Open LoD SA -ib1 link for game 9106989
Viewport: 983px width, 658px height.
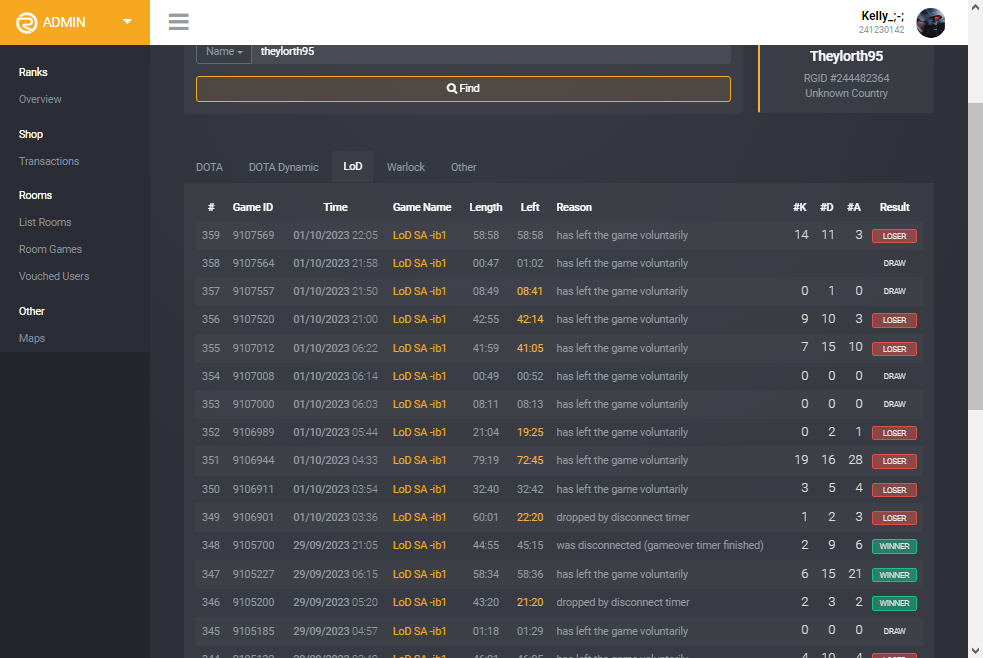419,432
